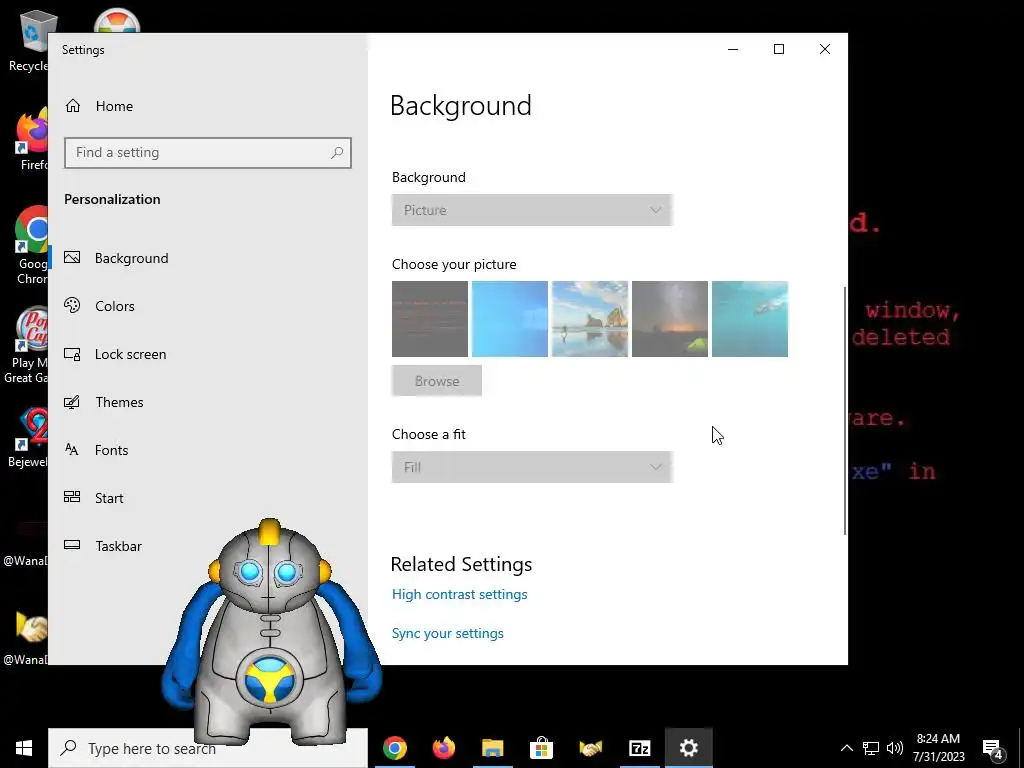Click the Settings window vertical scrollbar
This screenshot has height=768, width=1024.
point(845,410)
